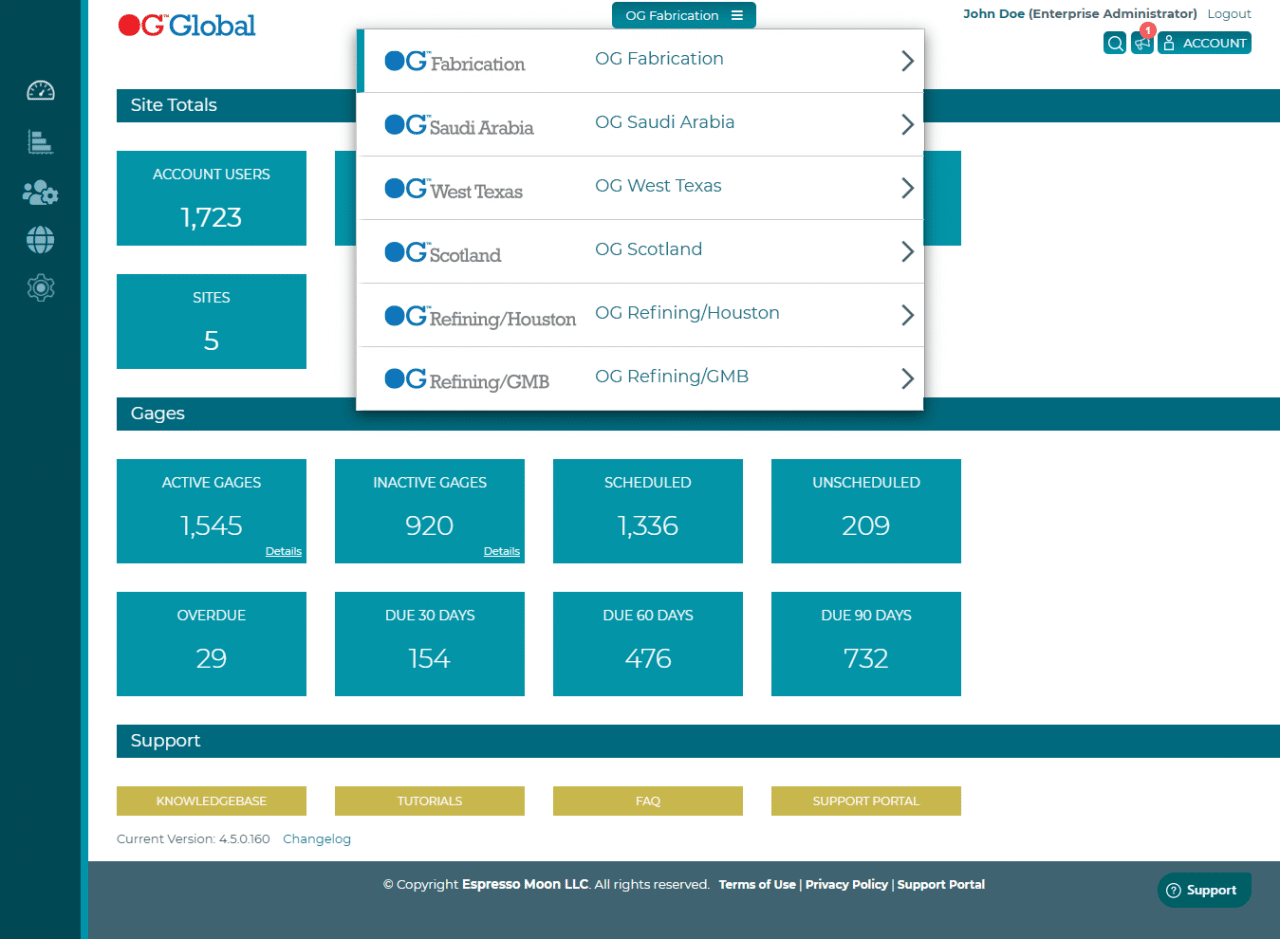Expand the OG Saudi Arabia site entry
The height and width of the screenshot is (939, 1280).
[906, 124]
